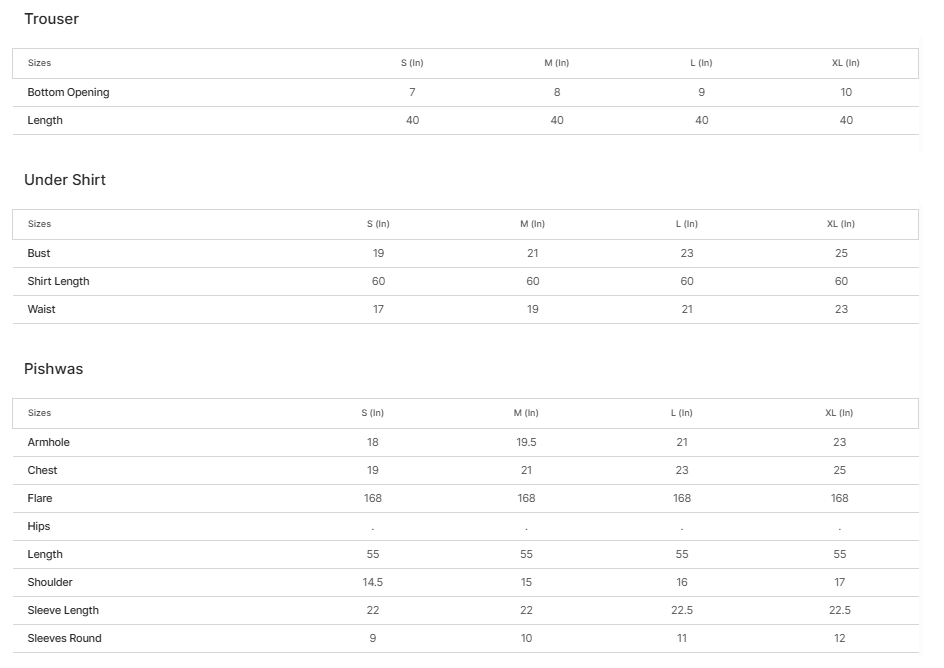944x668 pixels.
Task: Select the Flare row label
Action: point(40,498)
